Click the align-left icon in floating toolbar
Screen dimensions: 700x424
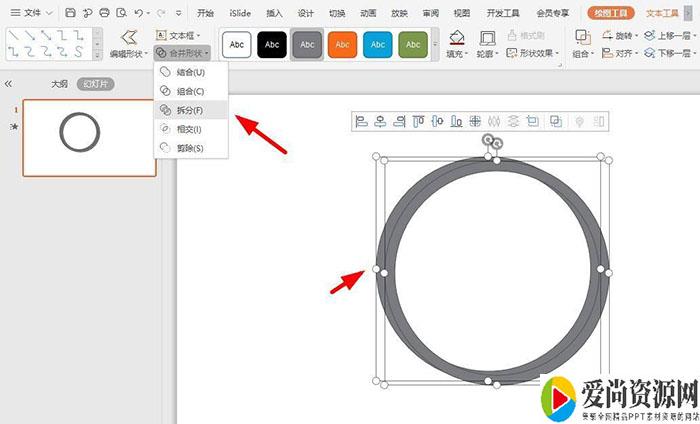tap(363, 122)
